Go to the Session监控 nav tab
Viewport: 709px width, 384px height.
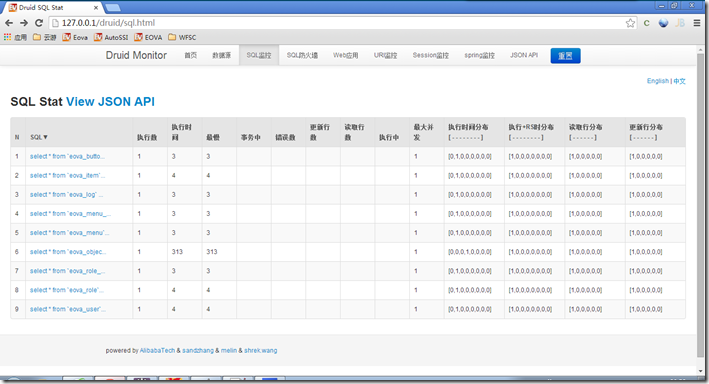point(430,55)
